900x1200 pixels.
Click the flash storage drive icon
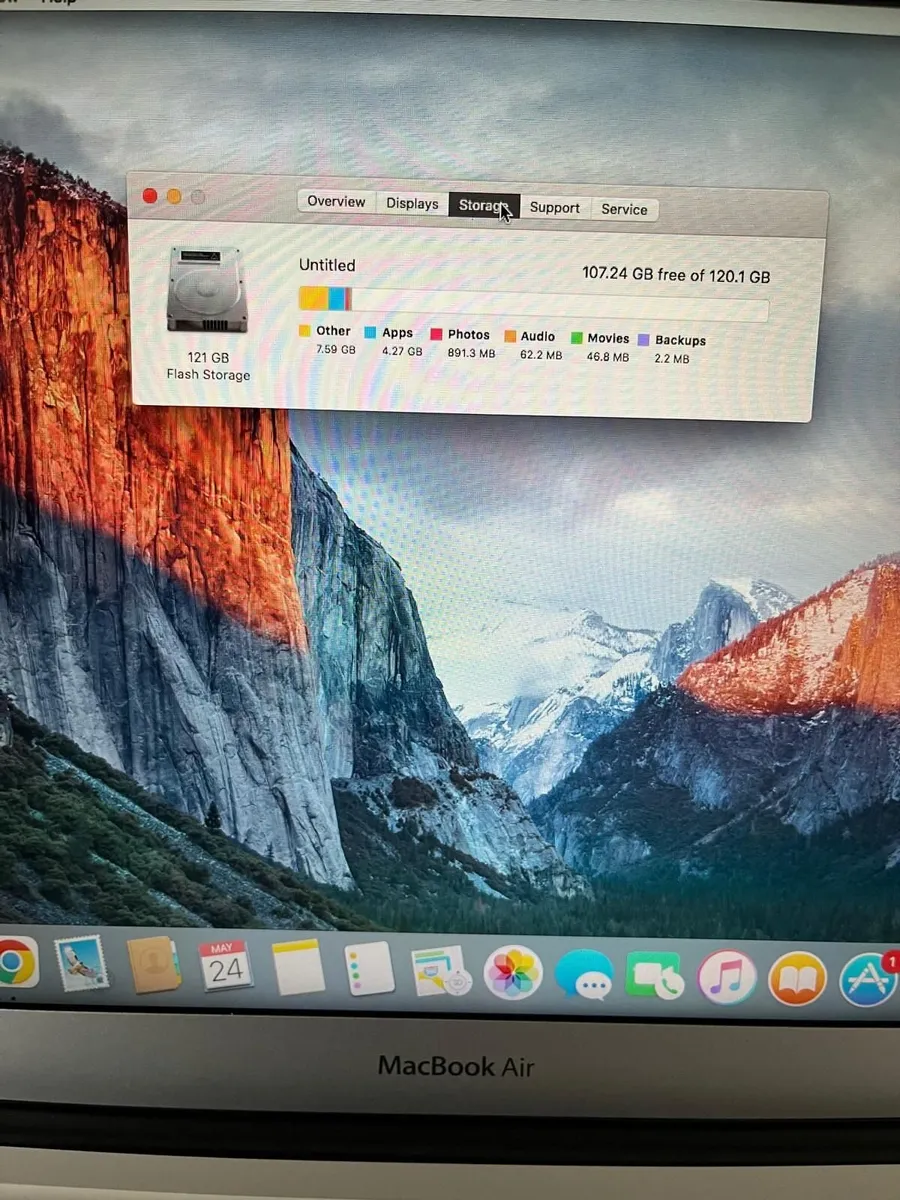(x=207, y=290)
